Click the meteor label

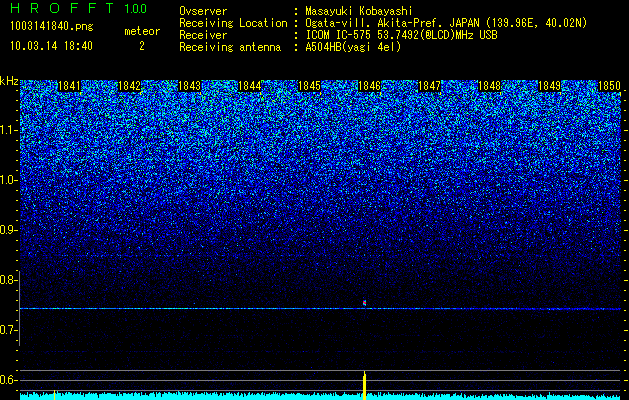142,31
